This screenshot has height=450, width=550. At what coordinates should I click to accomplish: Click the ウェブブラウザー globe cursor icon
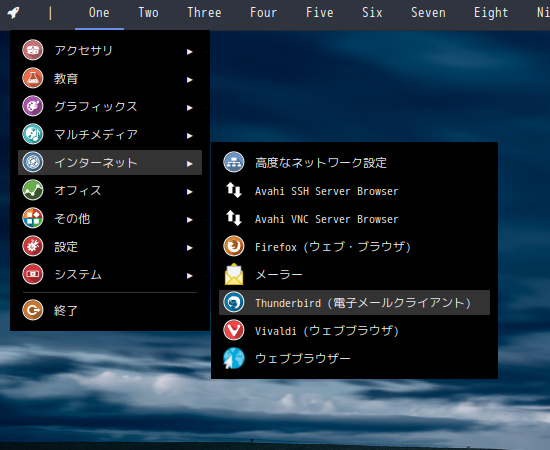[234, 358]
